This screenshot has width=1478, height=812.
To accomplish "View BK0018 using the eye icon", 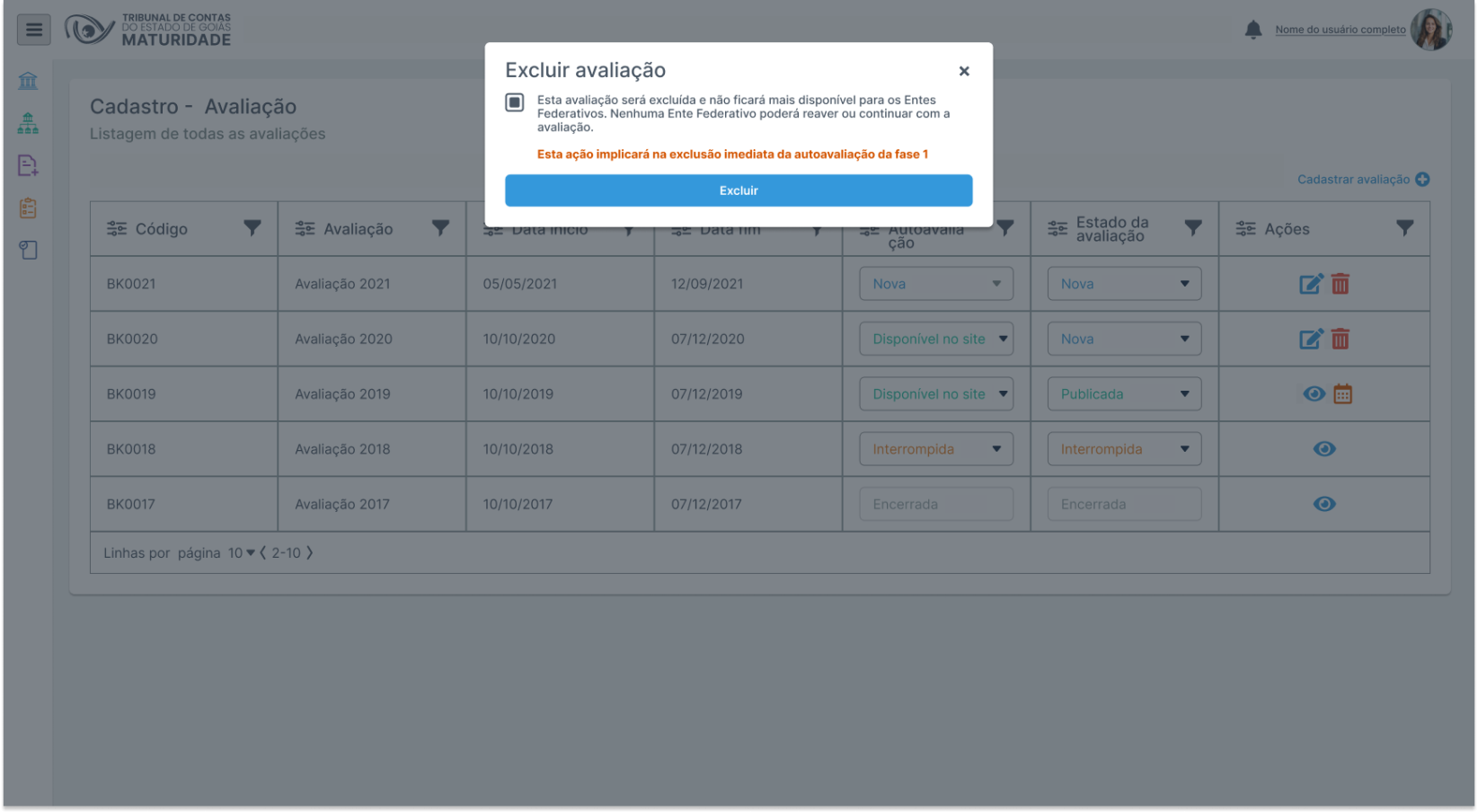I will (1323, 449).
